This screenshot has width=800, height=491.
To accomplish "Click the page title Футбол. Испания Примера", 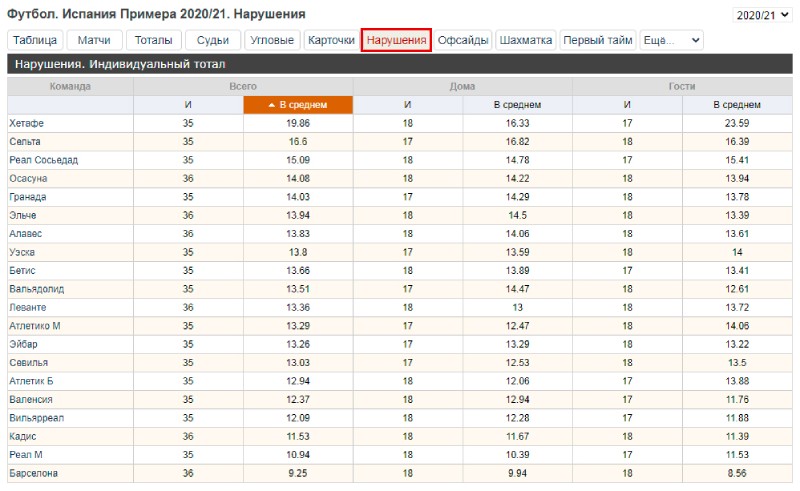I will click(156, 14).
